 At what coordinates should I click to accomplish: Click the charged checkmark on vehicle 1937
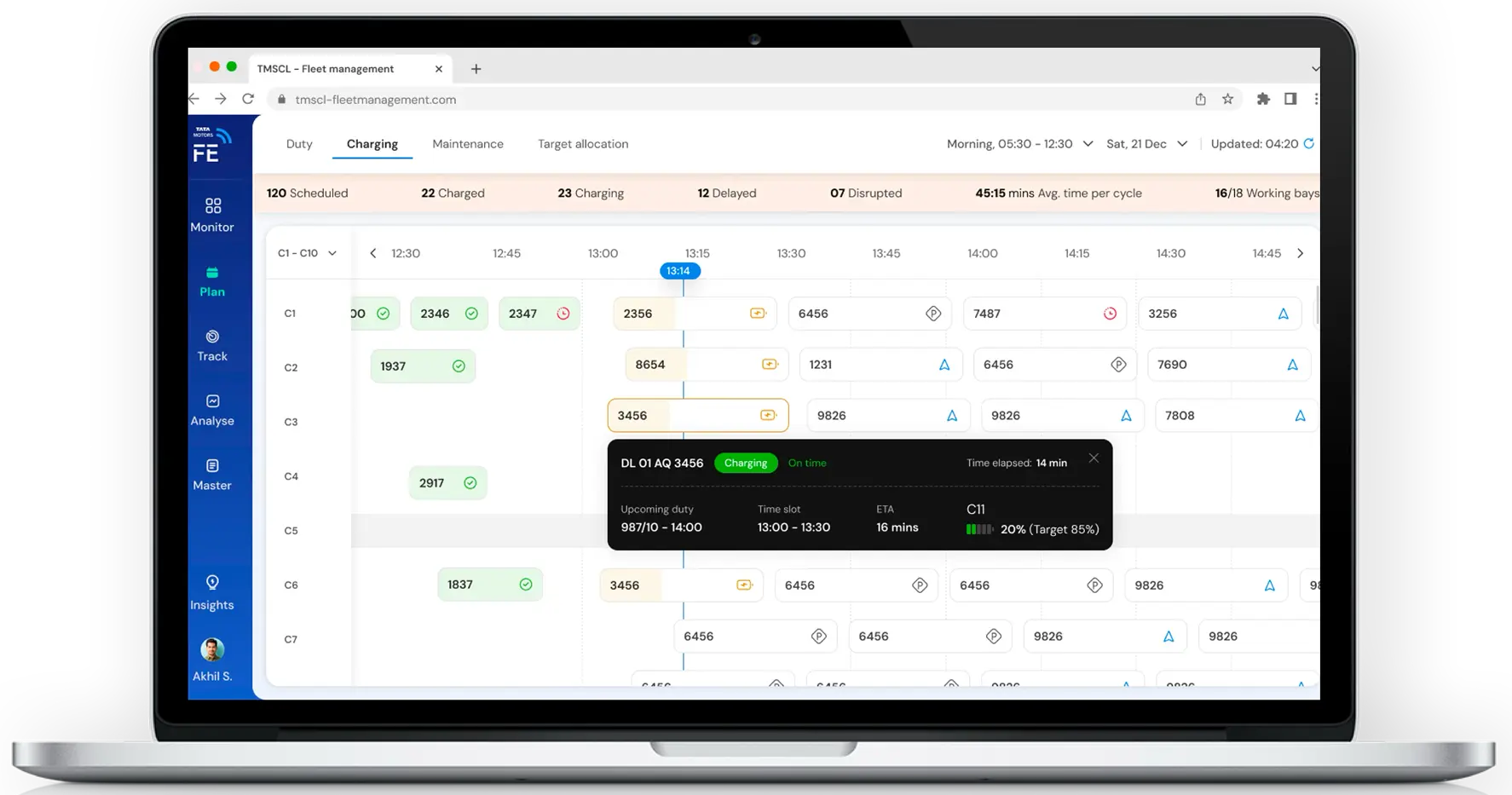click(459, 366)
